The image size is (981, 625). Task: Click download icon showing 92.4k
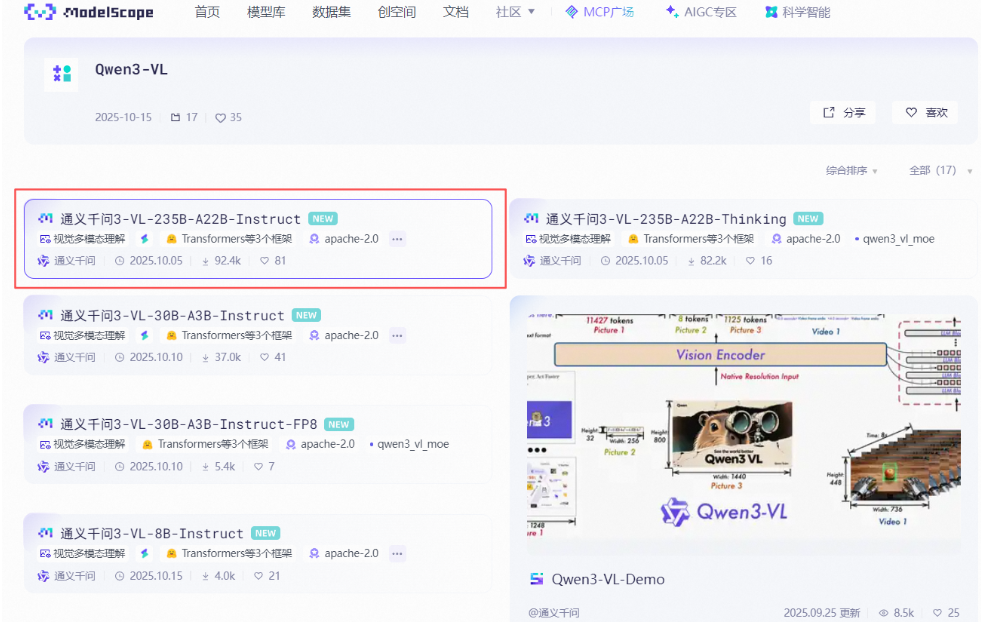pos(205,261)
